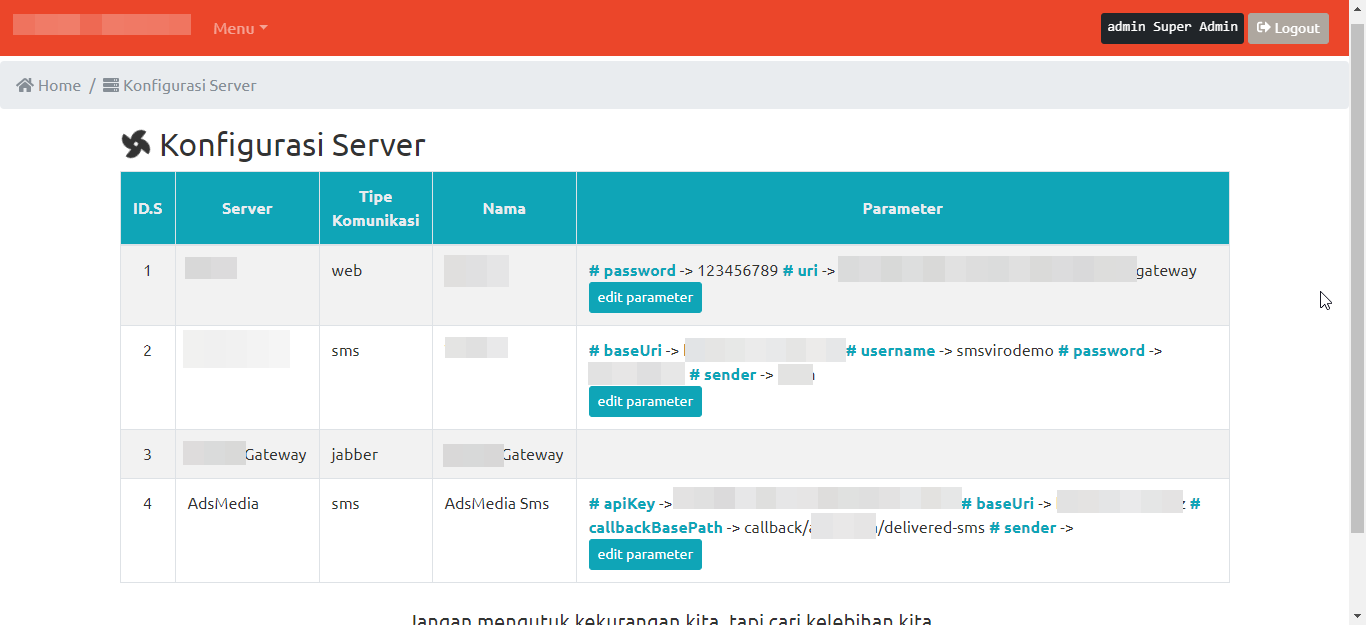
Task: Click the jabber communication type cell
Action: (354, 455)
